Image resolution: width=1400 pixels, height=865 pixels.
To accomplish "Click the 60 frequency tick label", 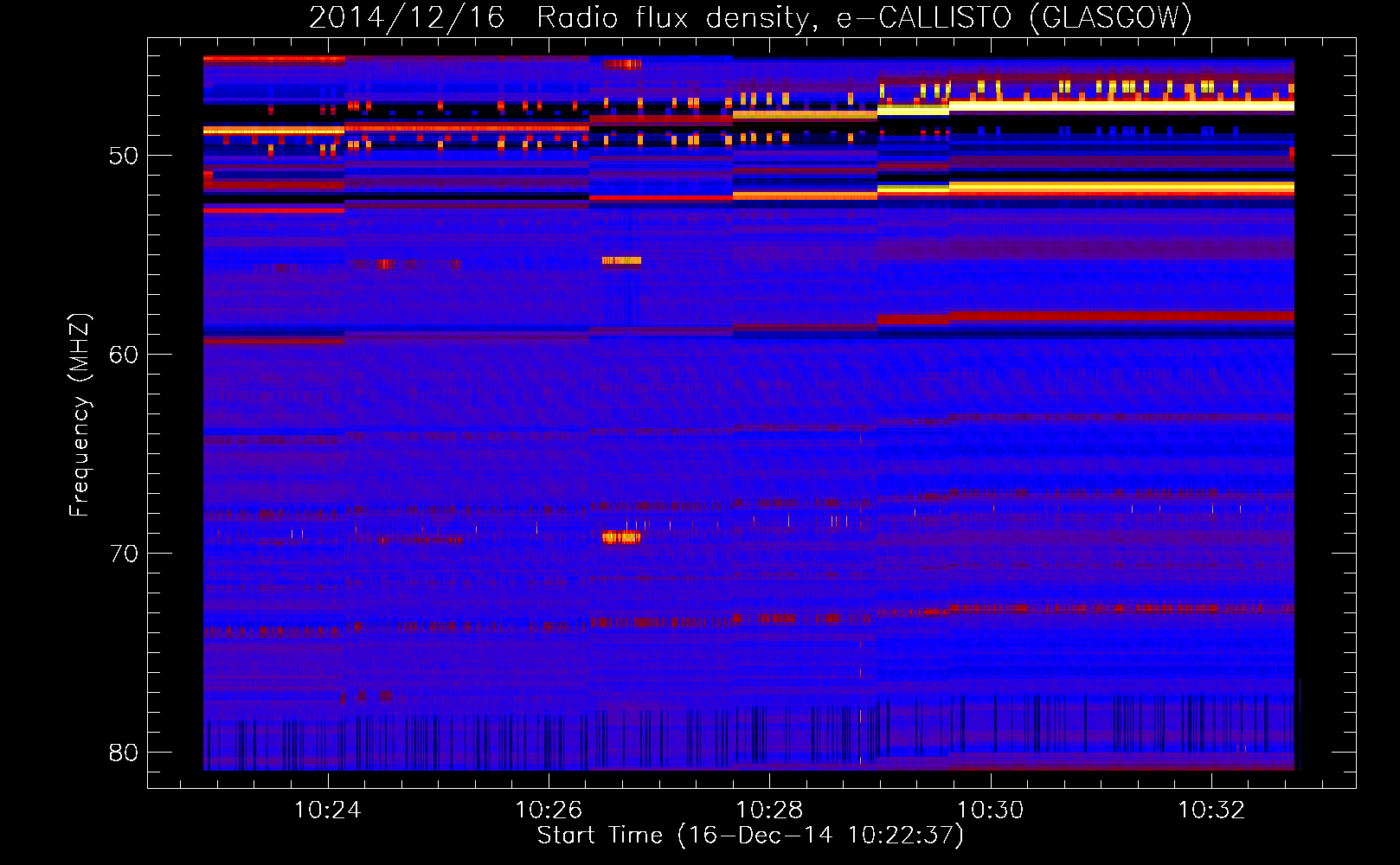I will (124, 355).
